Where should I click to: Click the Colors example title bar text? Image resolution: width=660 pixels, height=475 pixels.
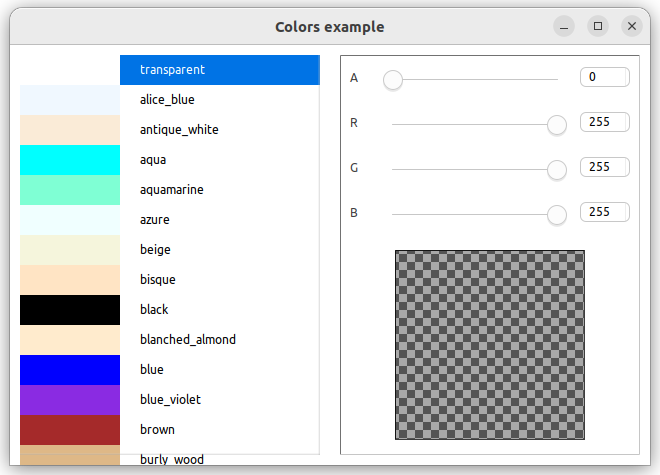pyautogui.click(x=330, y=27)
